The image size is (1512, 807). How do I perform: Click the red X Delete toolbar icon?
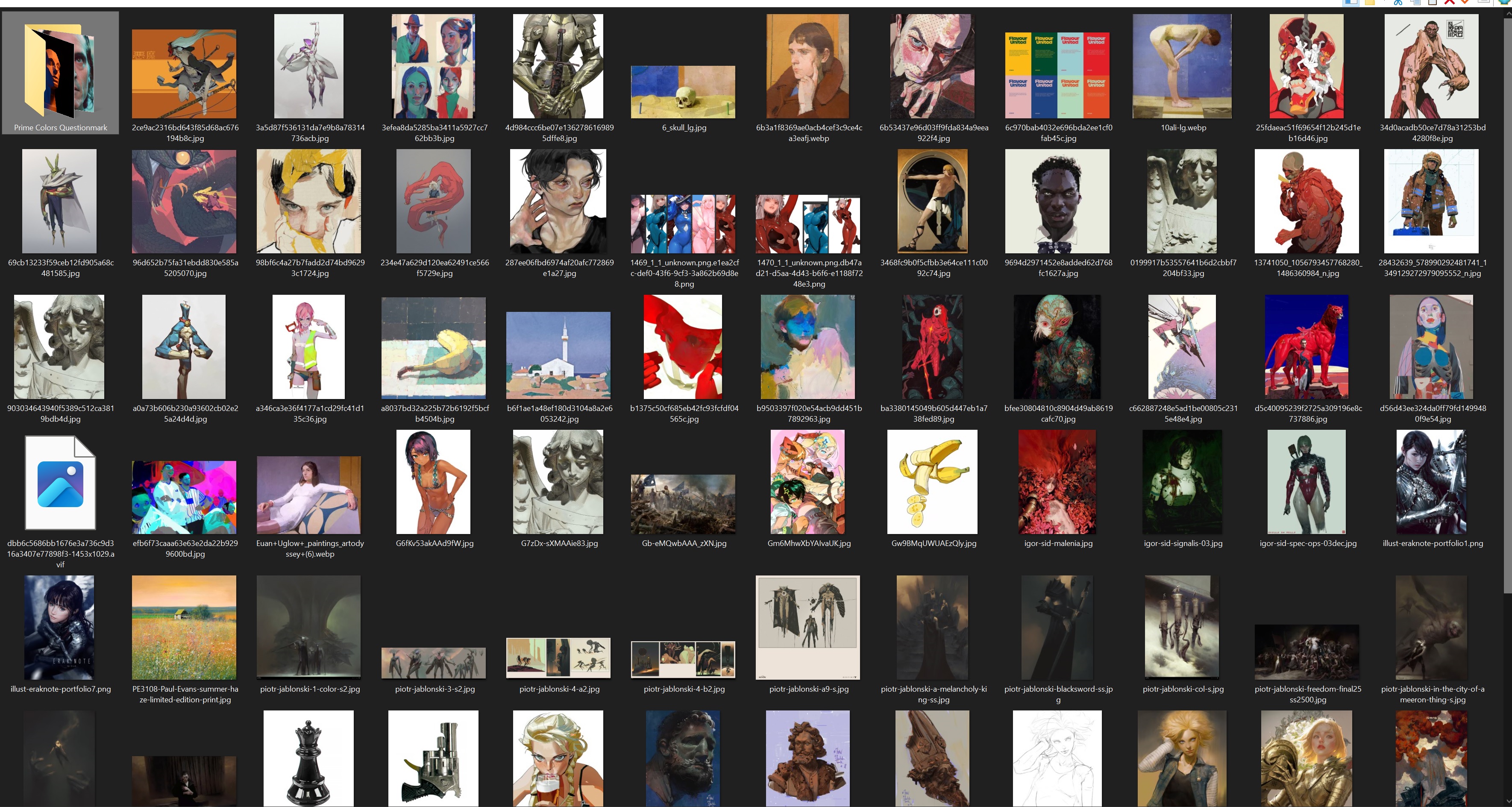tap(1450, 2)
